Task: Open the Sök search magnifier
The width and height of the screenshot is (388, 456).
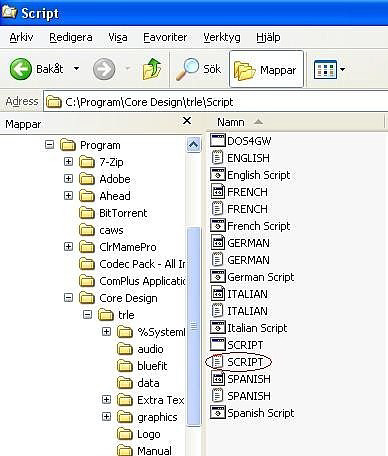Action: click(x=187, y=69)
